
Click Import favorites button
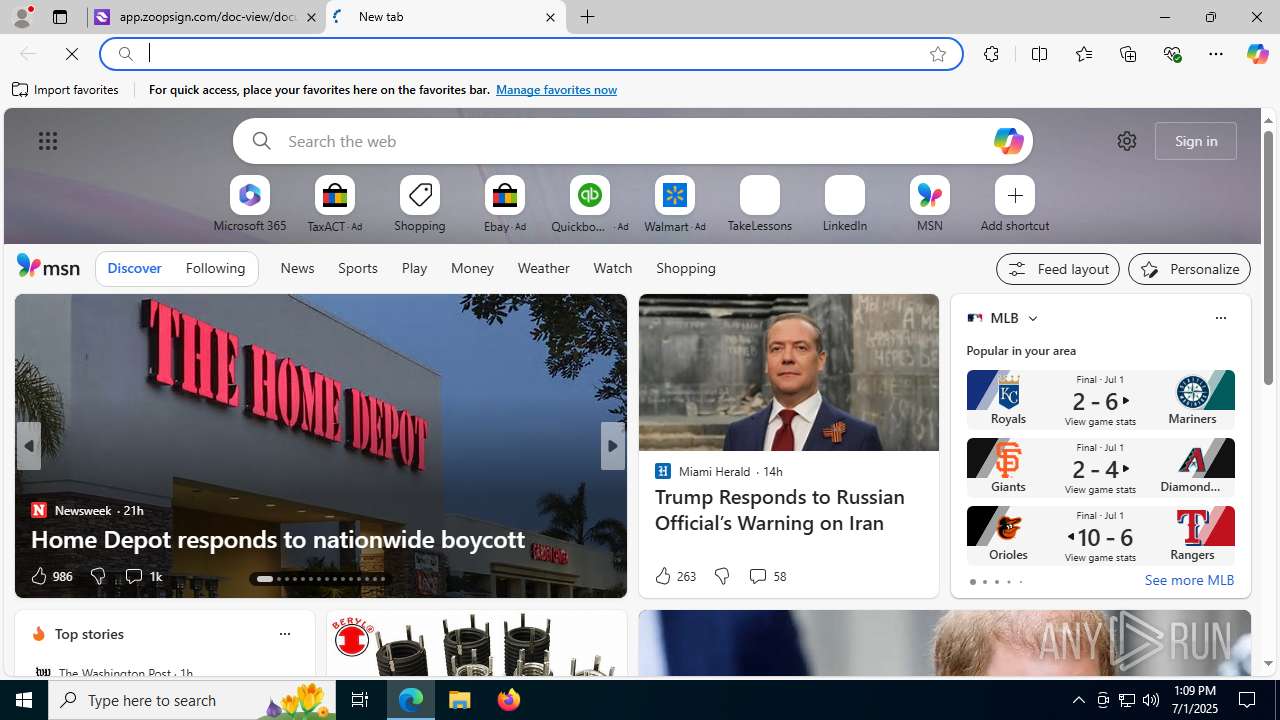(66, 90)
